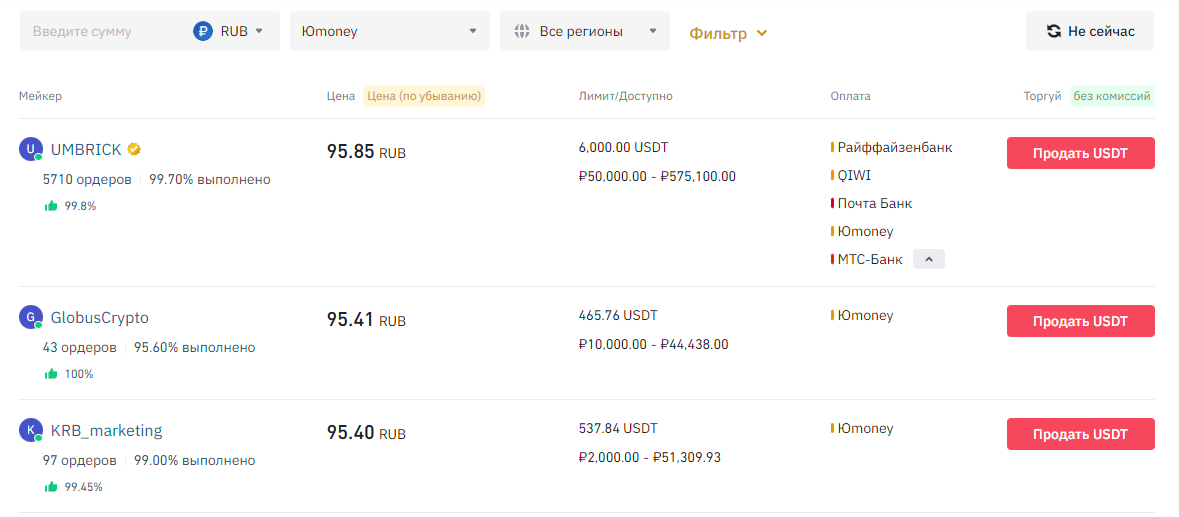
Task: Open the Юmoney payment method dropdown
Action: [389, 31]
